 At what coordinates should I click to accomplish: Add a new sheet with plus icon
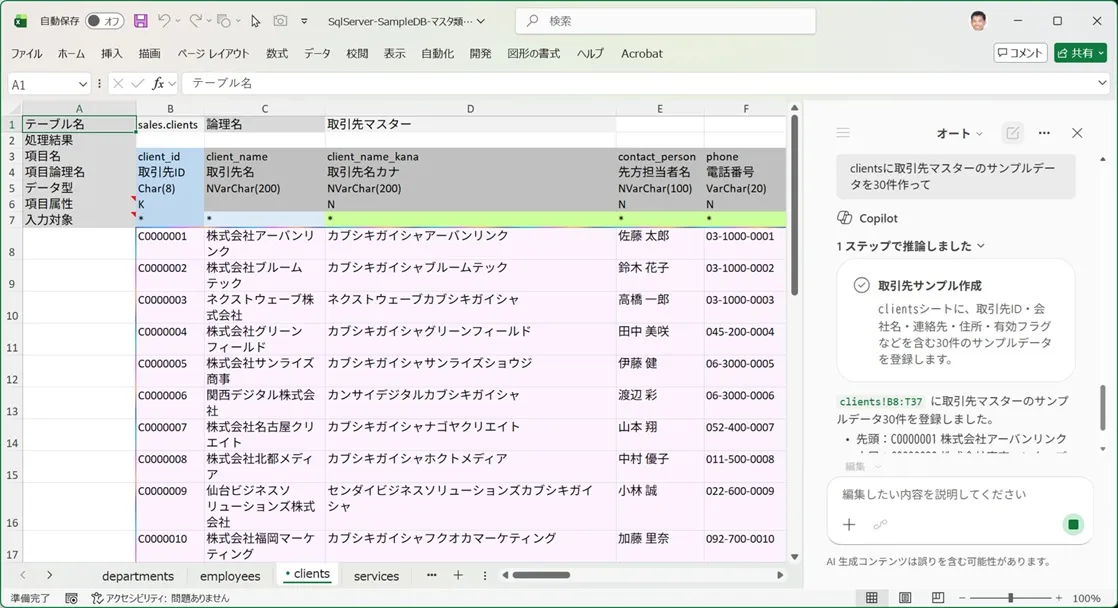458,575
